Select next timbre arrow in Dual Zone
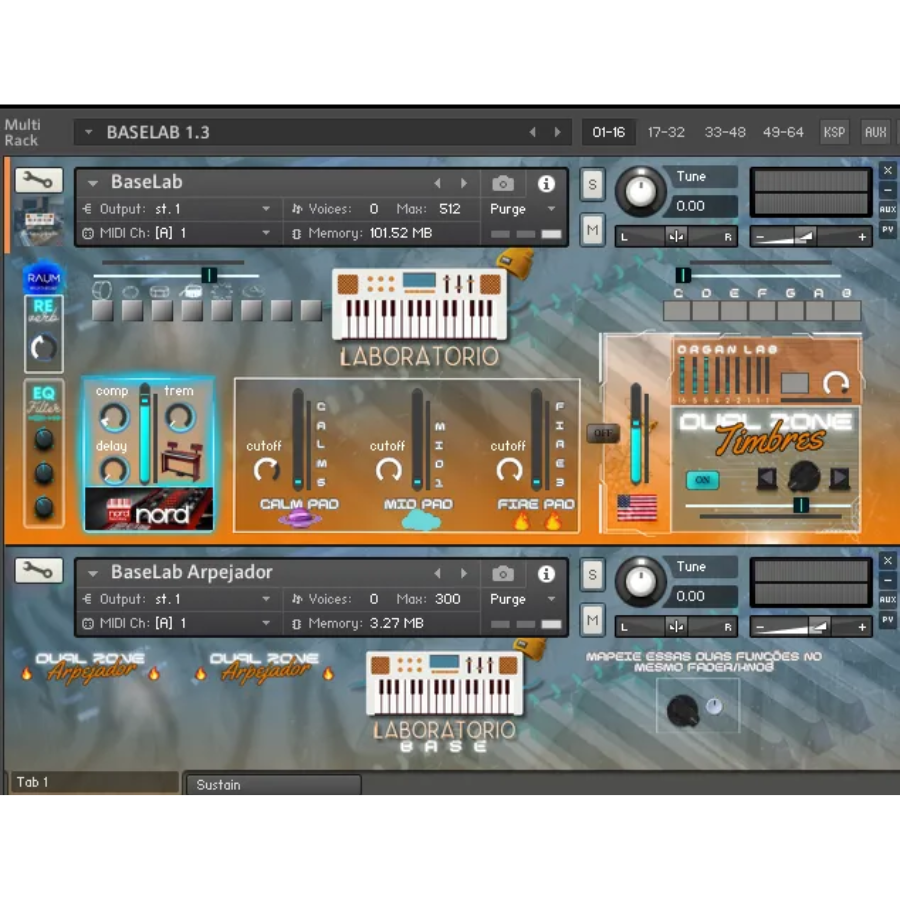Screen dimensions: 900x900 coord(839,478)
